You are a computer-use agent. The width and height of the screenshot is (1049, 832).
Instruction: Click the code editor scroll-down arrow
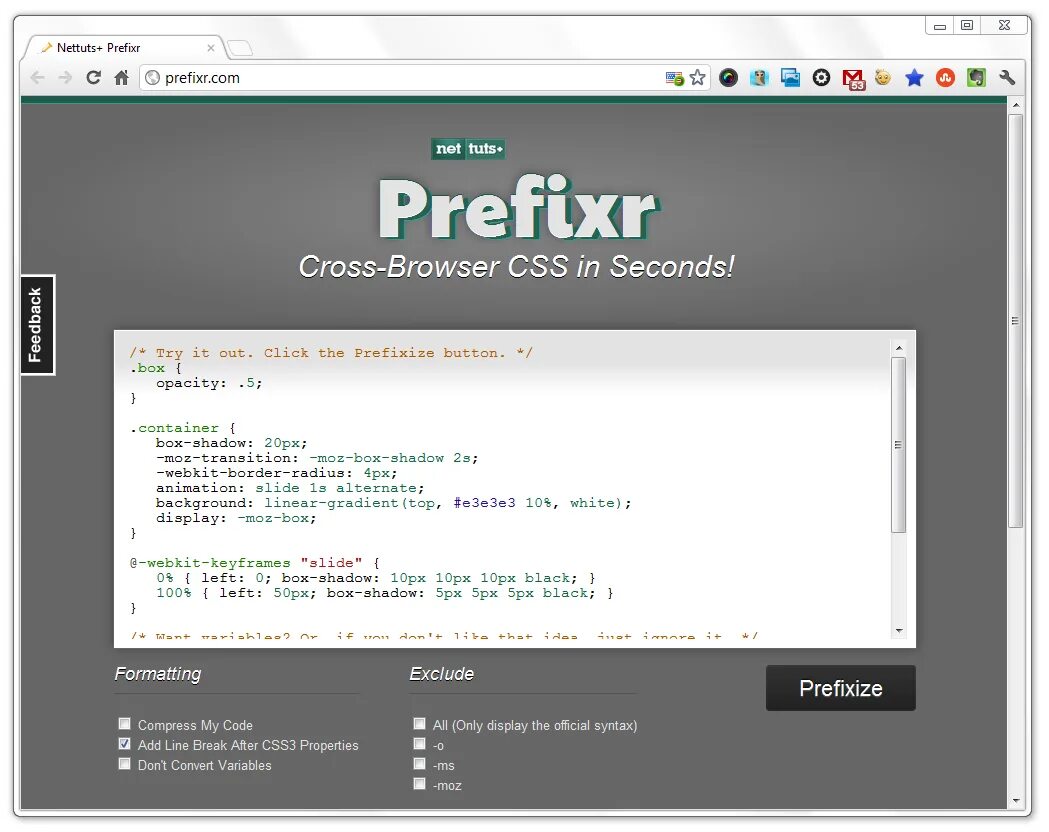pyautogui.click(x=899, y=631)
